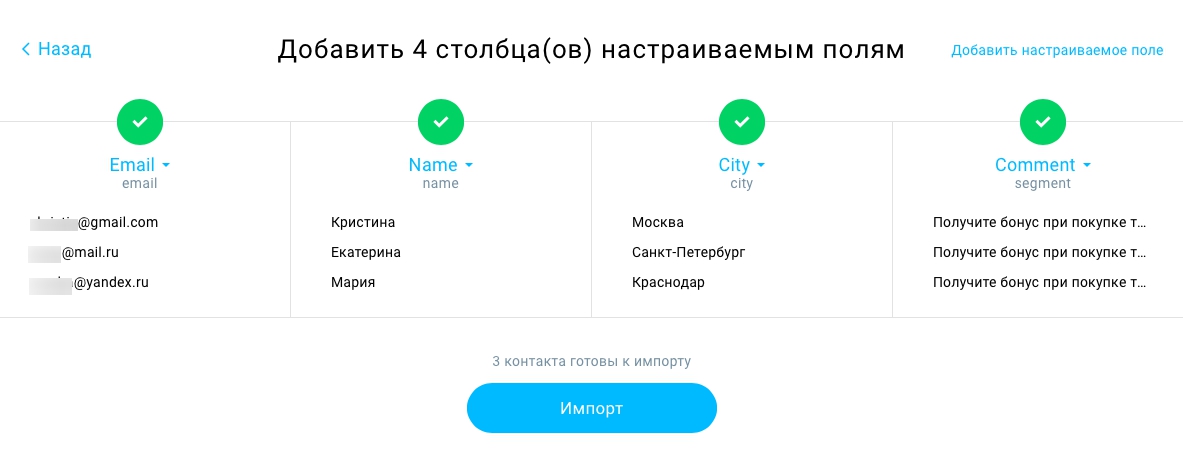
Task: Go back using the Назад link
Action: [x=57, y=50]
